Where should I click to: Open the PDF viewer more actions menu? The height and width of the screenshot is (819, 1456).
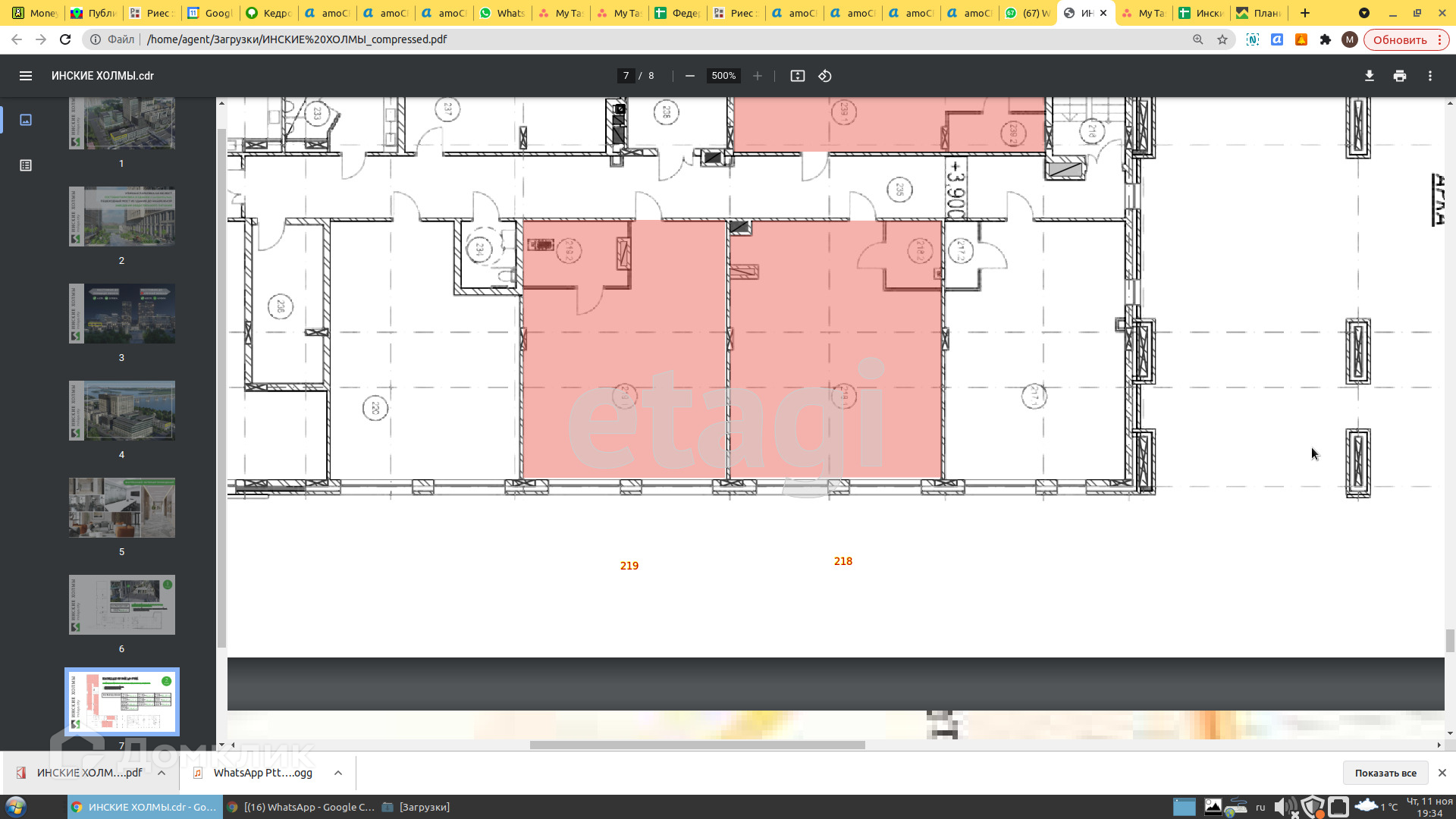point(1429,76)
